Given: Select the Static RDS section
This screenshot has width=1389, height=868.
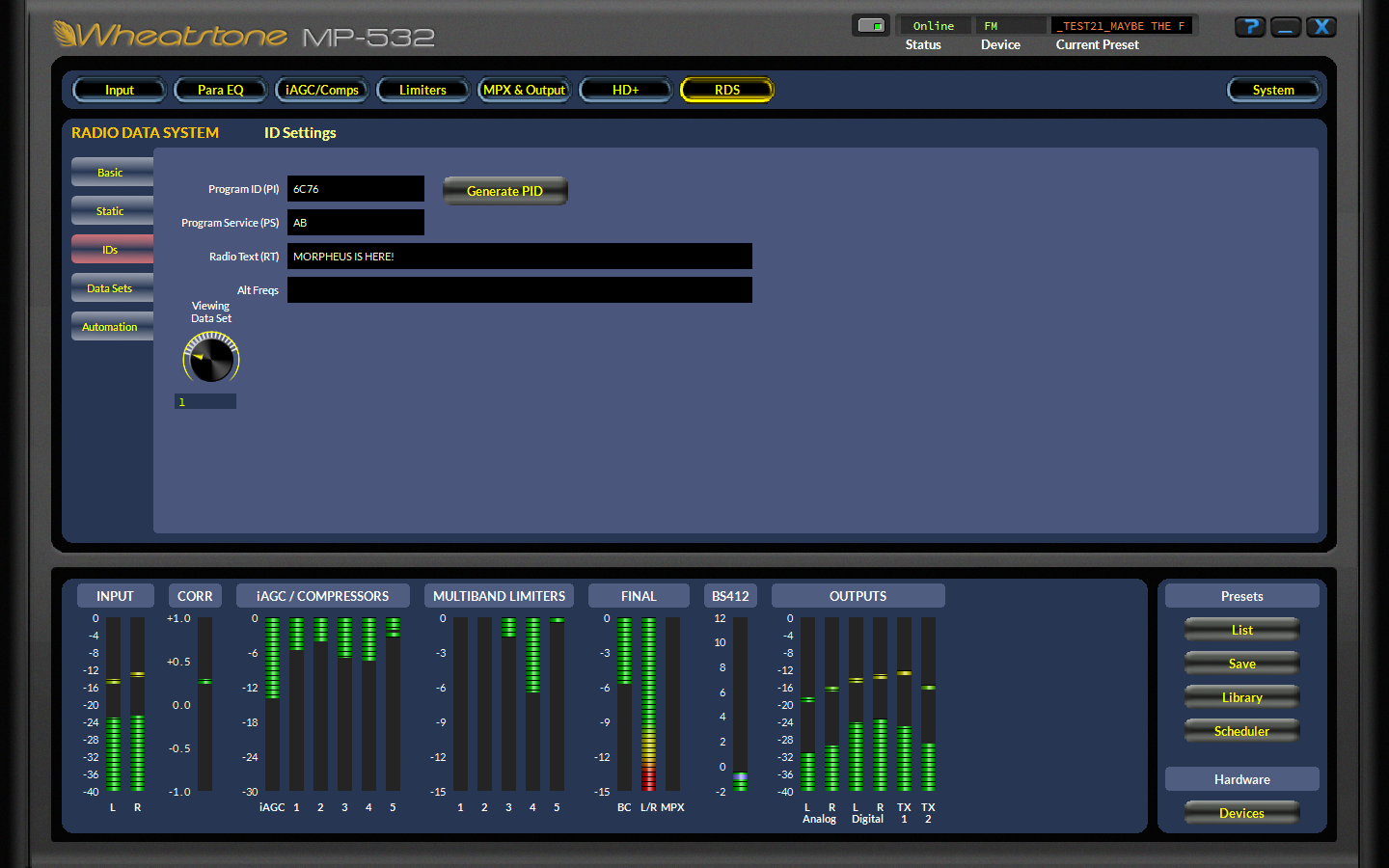Looking at the screenshot, I should [112, 210].
